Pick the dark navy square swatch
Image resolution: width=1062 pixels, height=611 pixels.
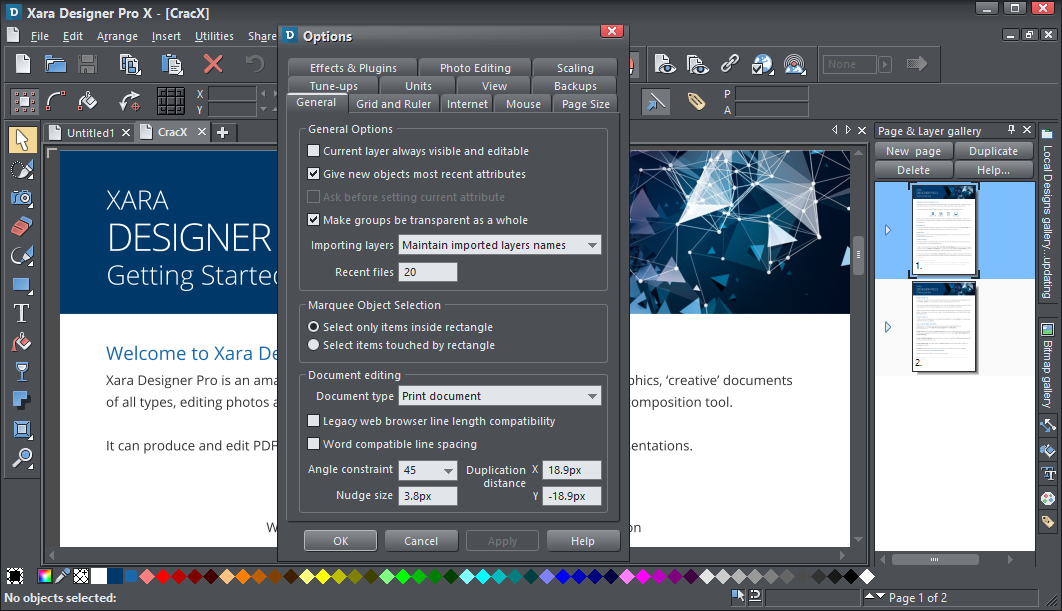tap(115, 576)
